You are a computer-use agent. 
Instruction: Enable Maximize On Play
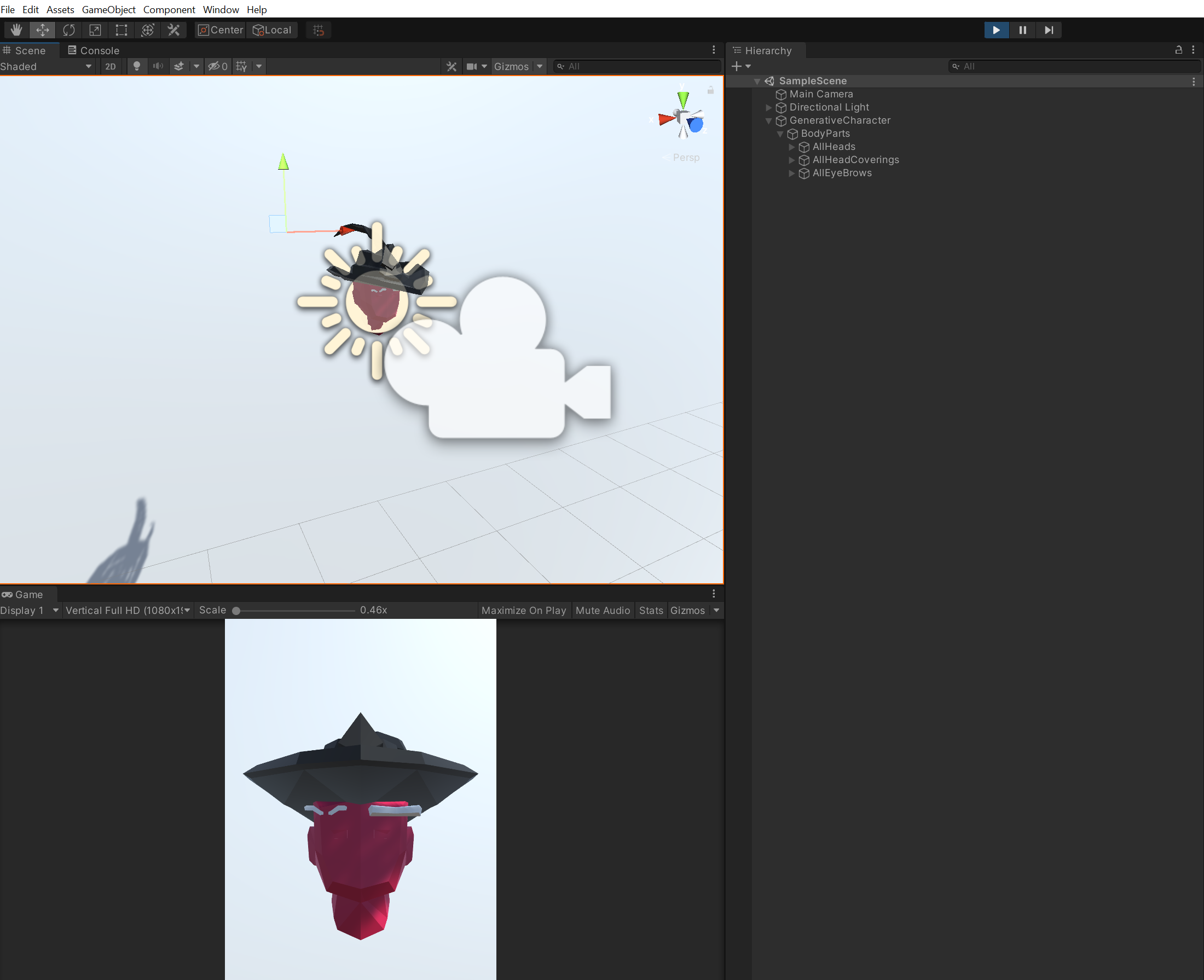(523, 610)
